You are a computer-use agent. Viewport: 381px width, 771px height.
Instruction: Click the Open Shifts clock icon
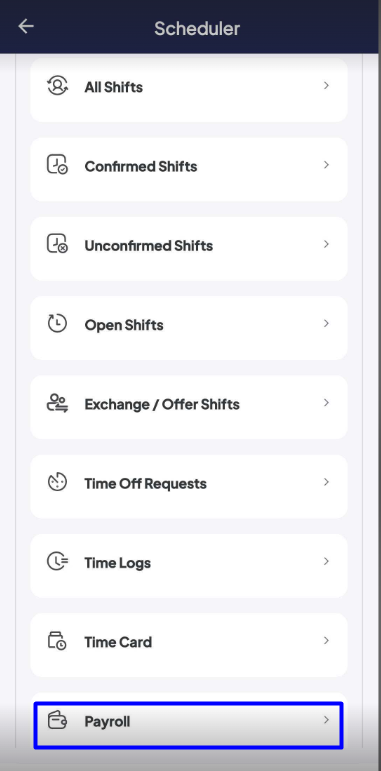point(58,324)
